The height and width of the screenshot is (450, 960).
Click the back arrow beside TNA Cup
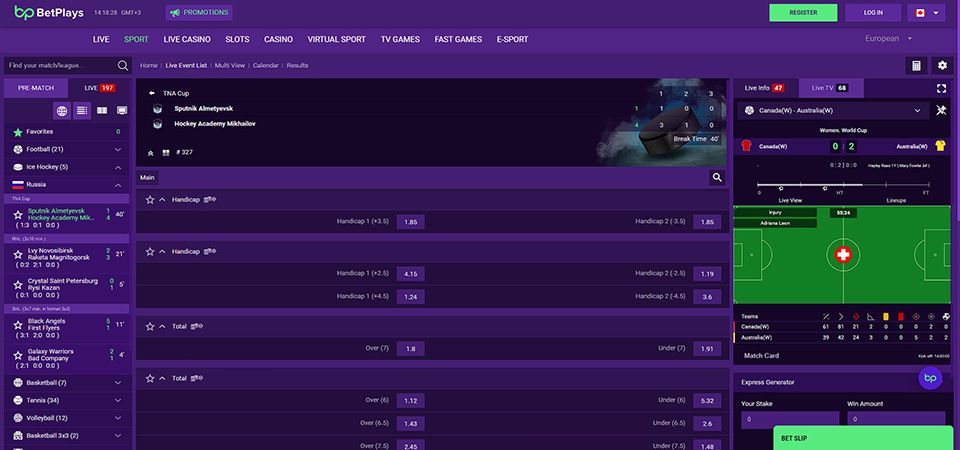[x=152, y=94]
